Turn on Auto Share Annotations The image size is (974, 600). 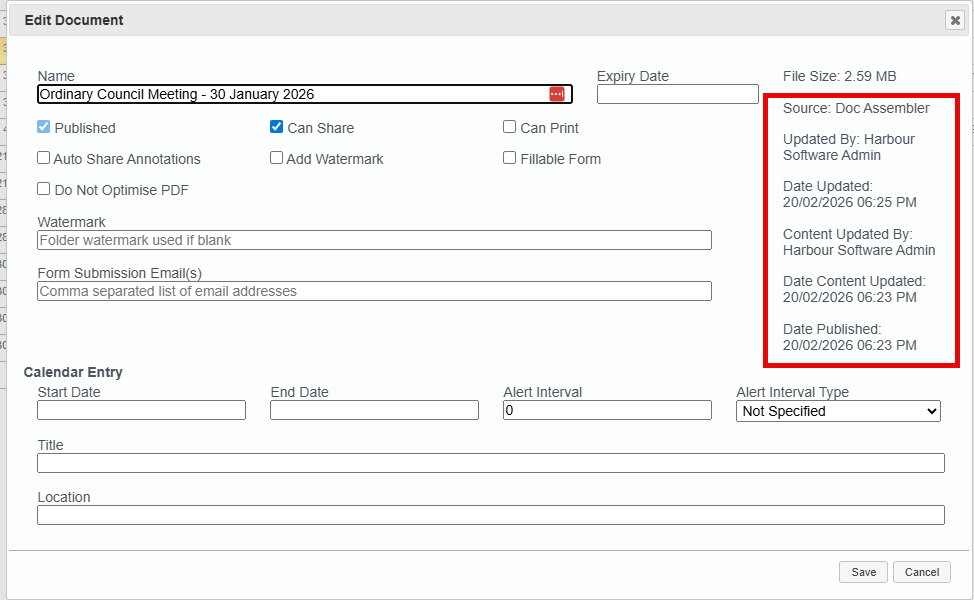[42, 158]
